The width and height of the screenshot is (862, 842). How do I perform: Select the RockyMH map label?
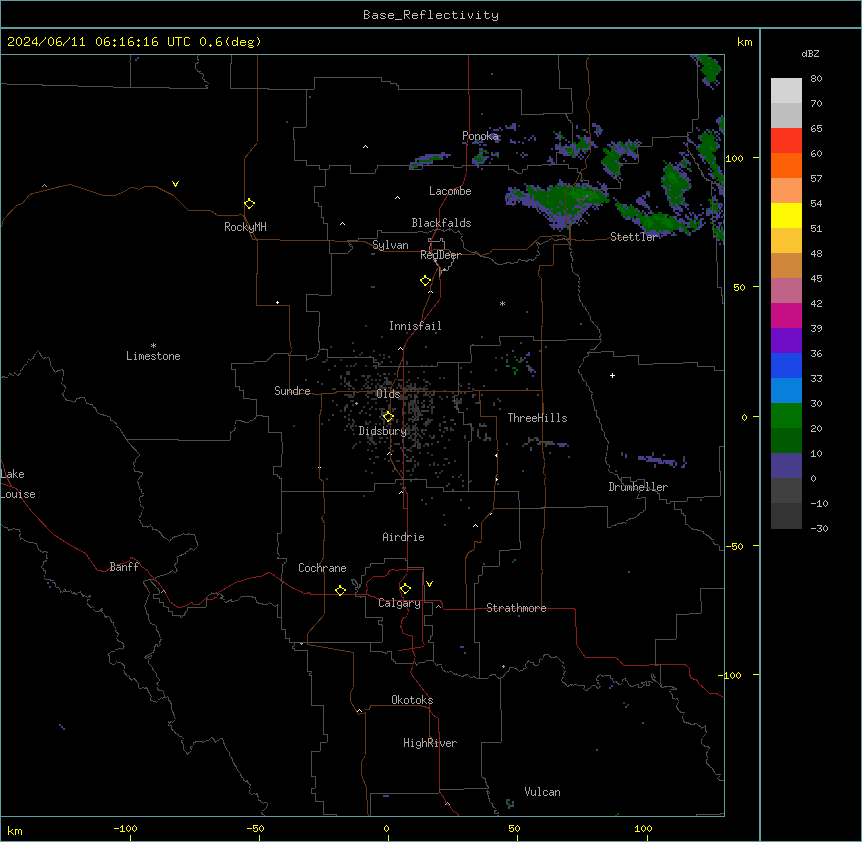click(245, 227)
